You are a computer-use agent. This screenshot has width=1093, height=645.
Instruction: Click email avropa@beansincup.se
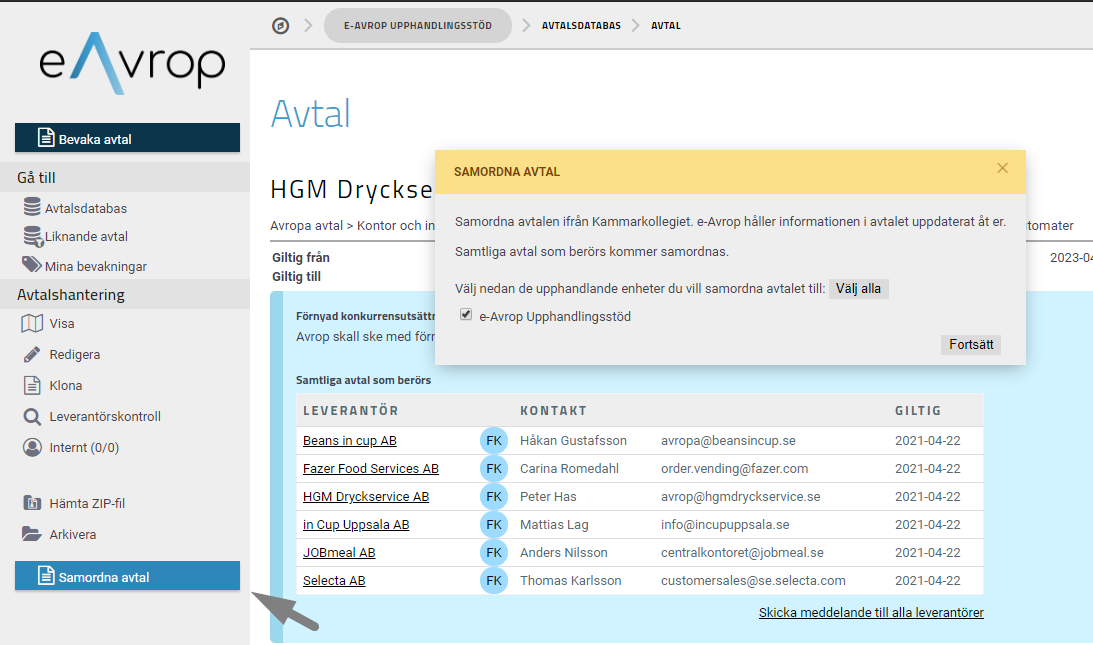(x=728, y=441)
